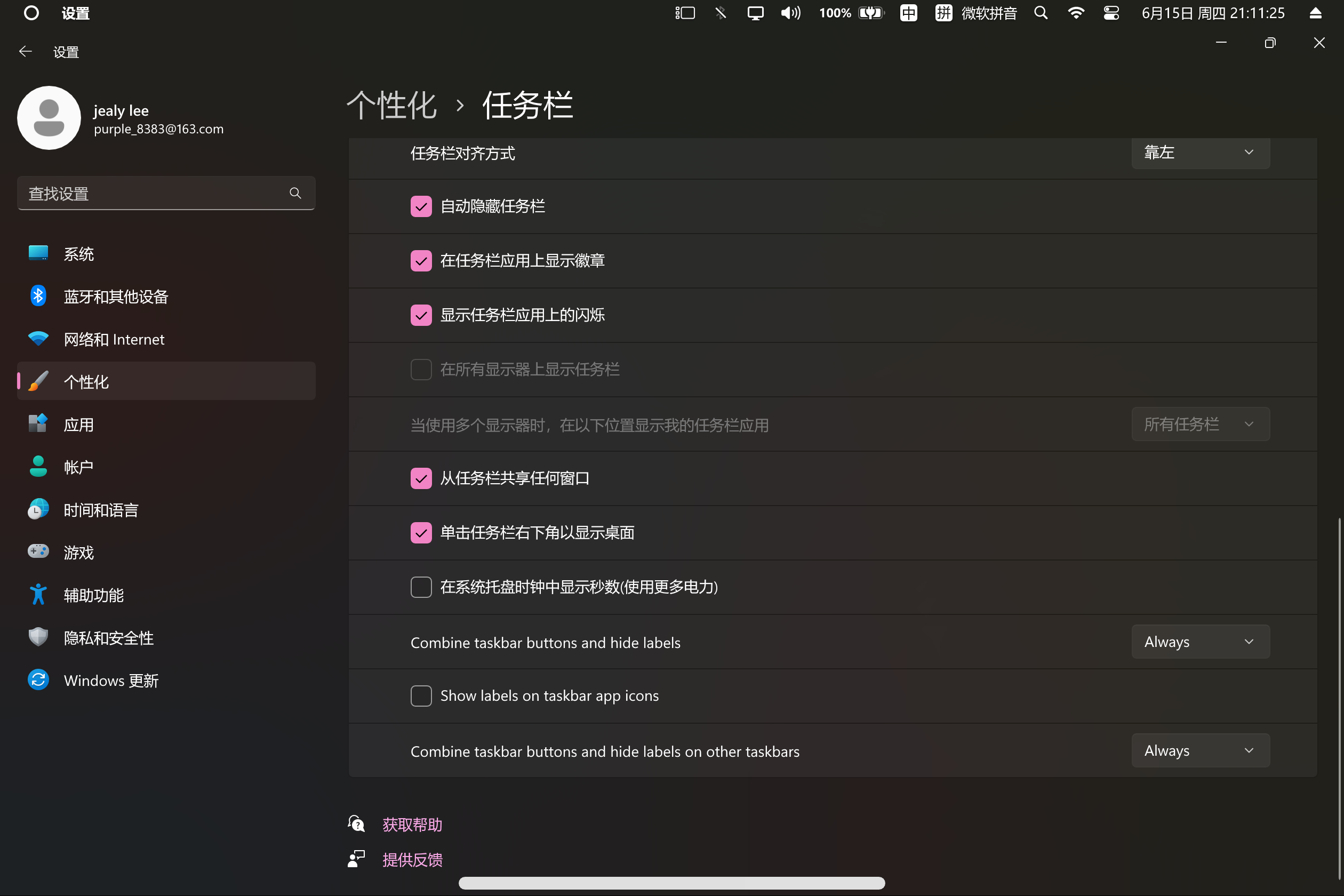Click the 100% battery percentage text
The height and width of the screenshot is (896, 1344).
(835, 13)
